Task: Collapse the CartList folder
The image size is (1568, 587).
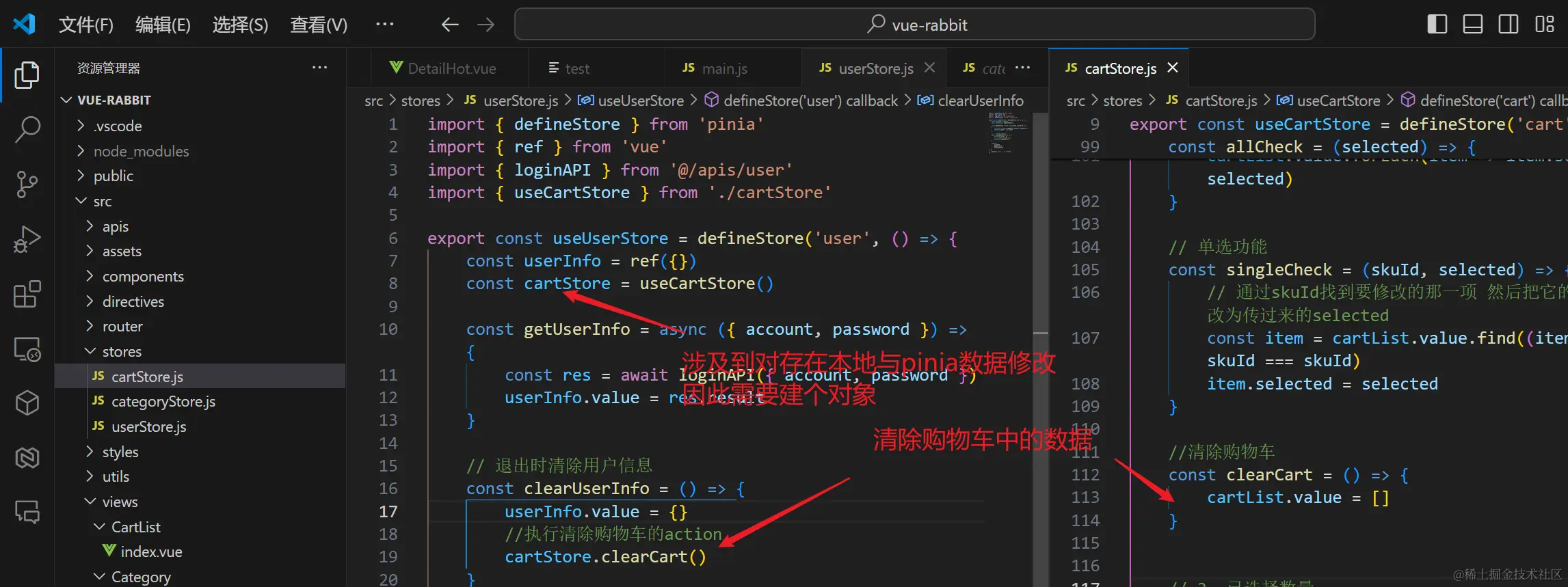Action: click(200, 527)
